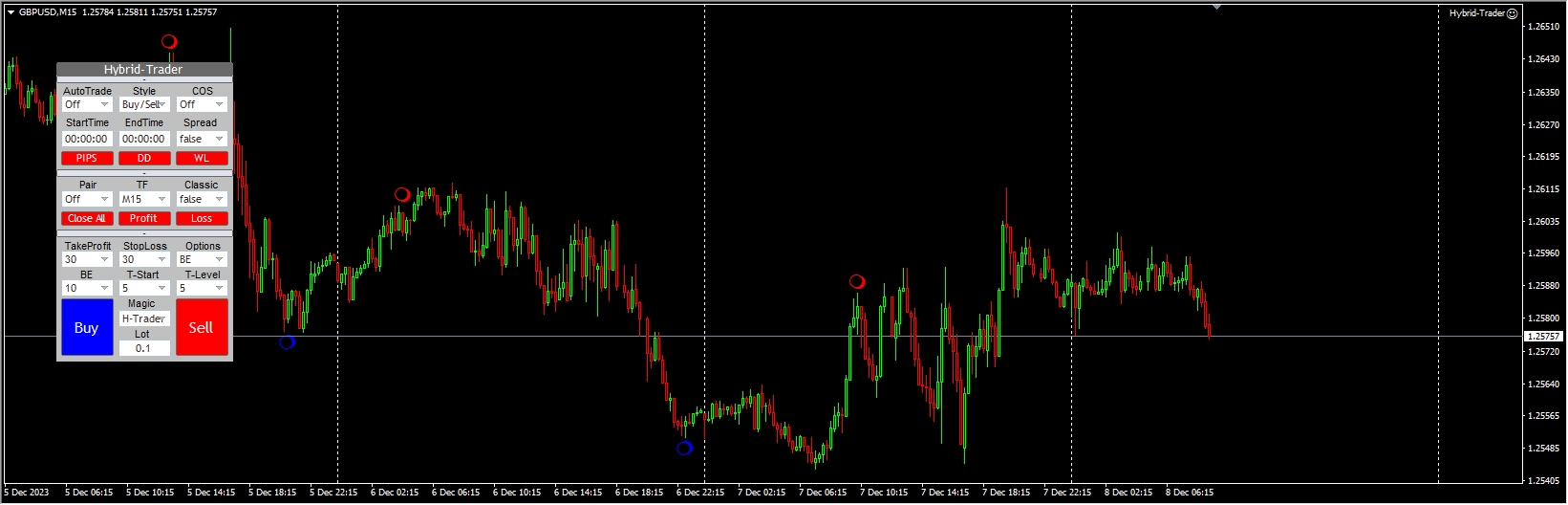Click the red circle marker near 6 Dec 02:15
The height and width of the screenshot is (505, 1568).
(x=402, y=194)
